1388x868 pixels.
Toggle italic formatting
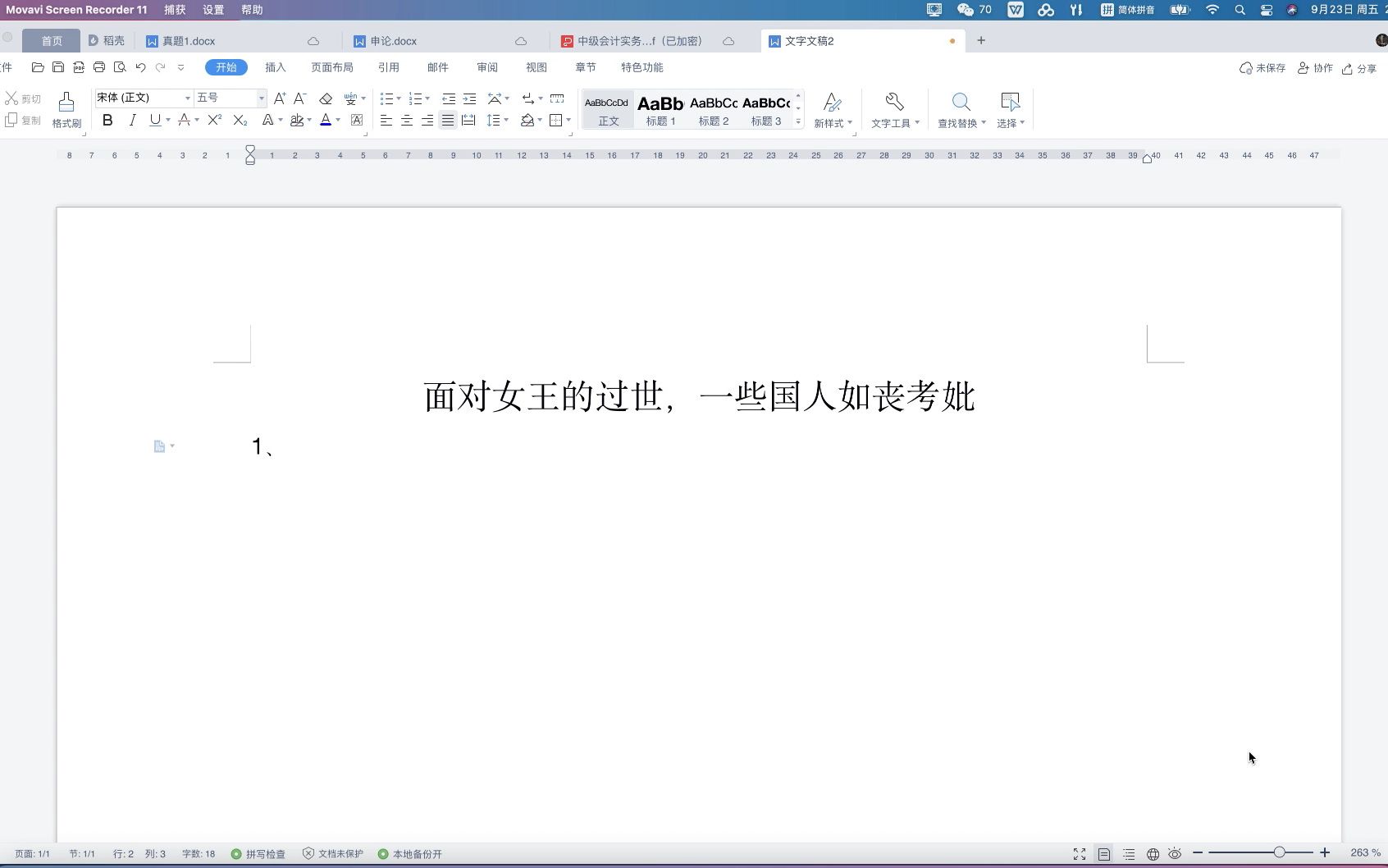[131, 120]
